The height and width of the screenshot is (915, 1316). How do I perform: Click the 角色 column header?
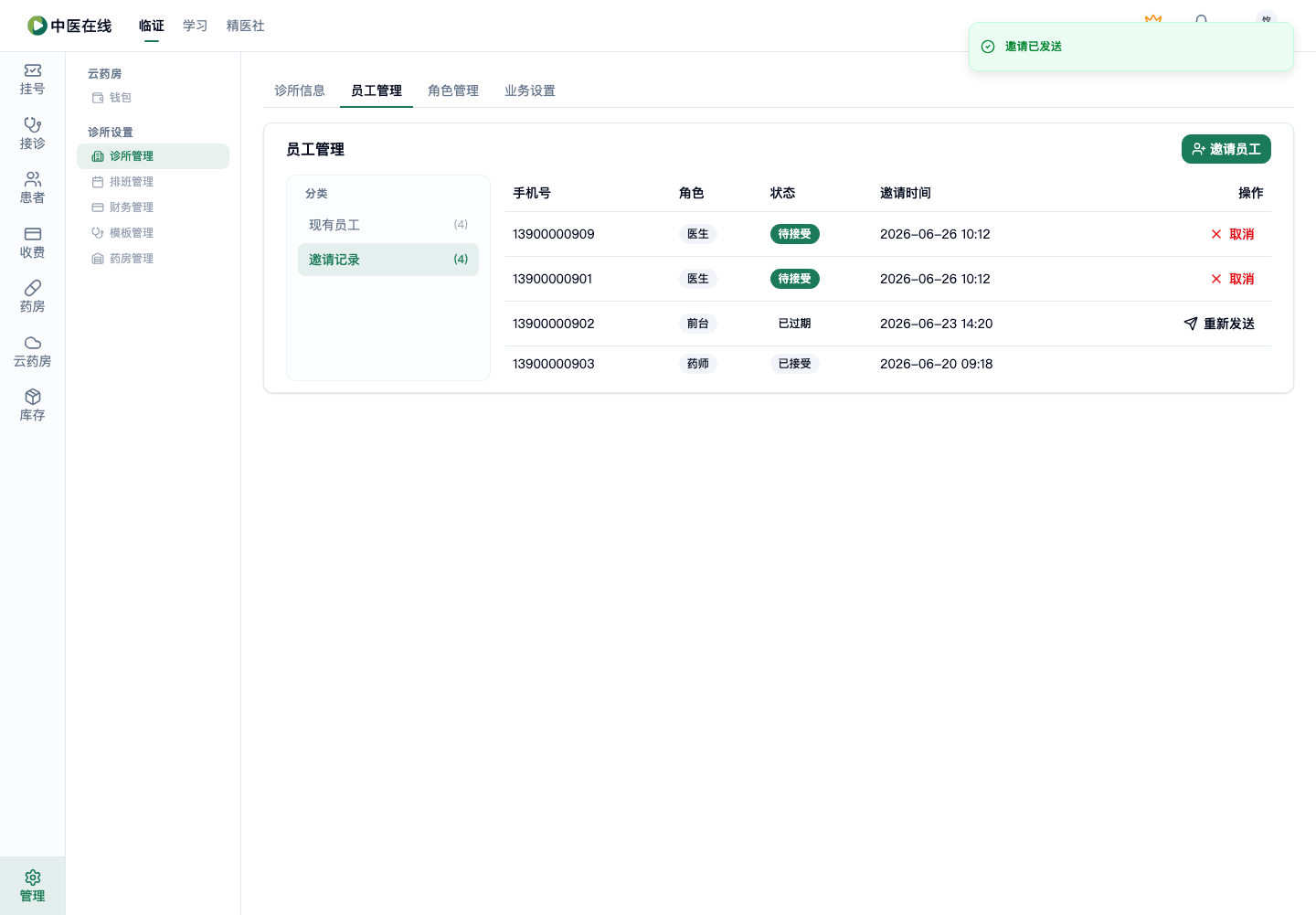click(x=692, y=193)
